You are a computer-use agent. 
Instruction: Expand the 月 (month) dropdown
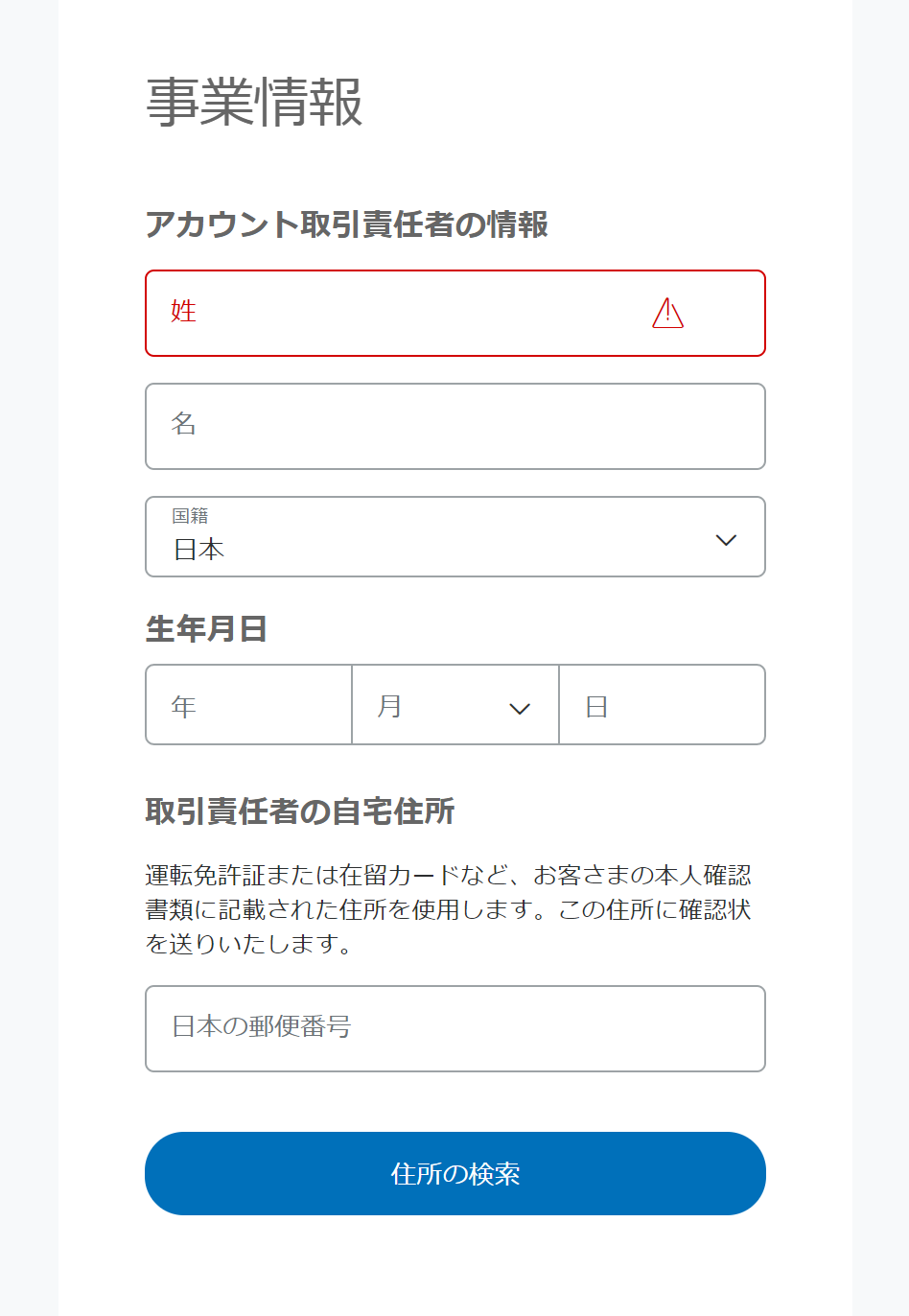454,705
